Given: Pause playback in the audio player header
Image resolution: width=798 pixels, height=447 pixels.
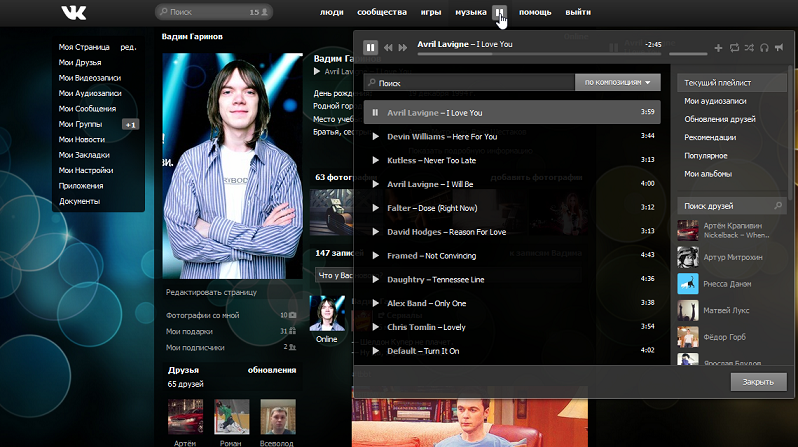Looking at the screenshot, I should [370, 47].
